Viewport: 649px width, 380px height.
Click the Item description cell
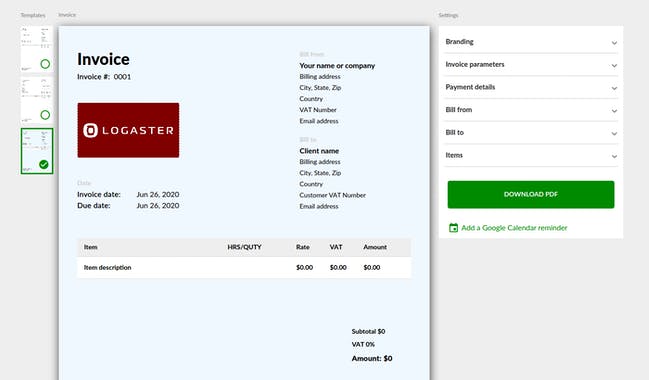coord(108,267)
